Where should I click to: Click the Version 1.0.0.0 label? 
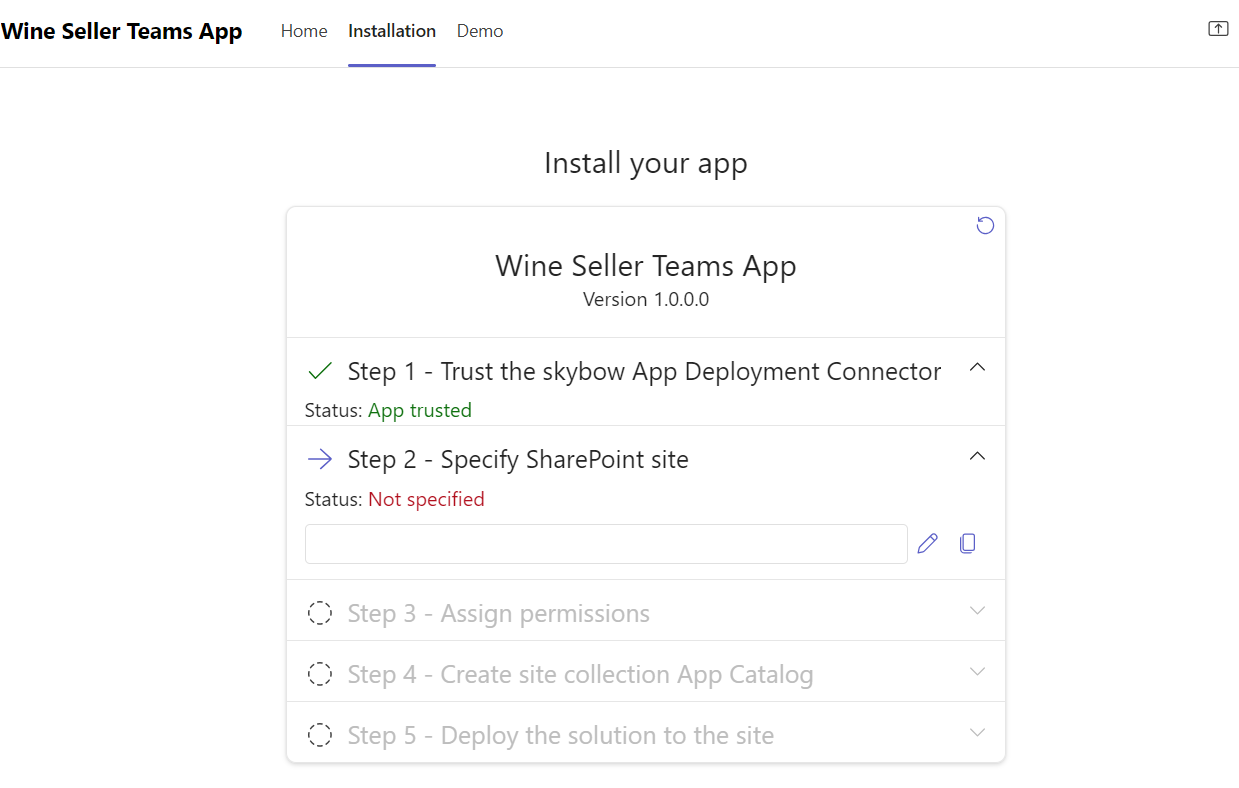646,299
